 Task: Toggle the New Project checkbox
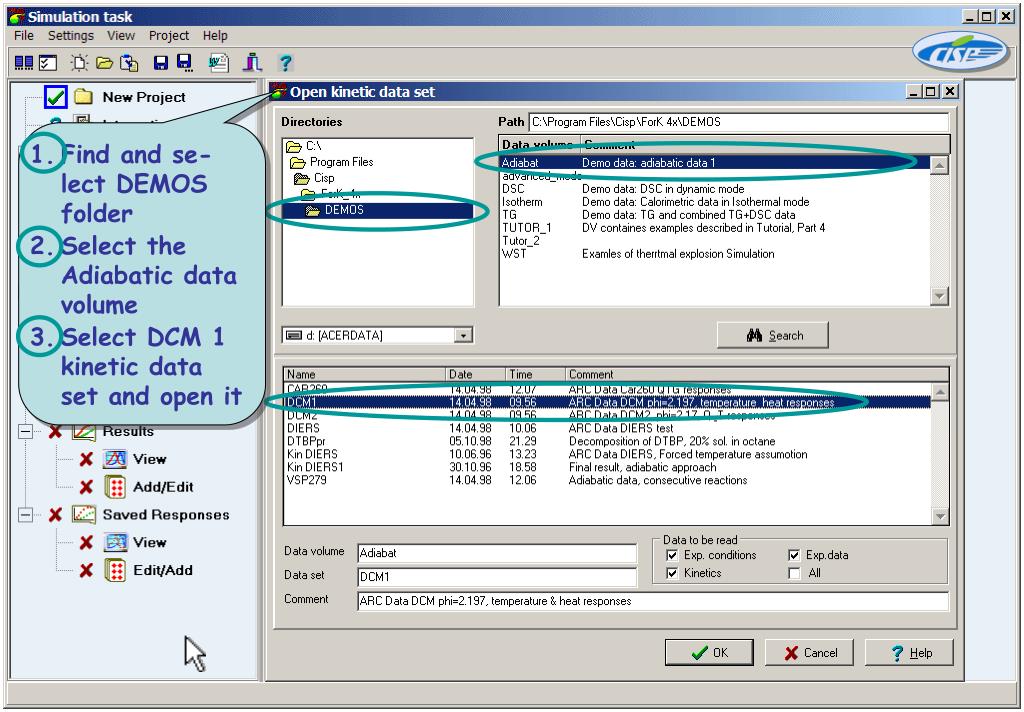[x=56, y=97]
